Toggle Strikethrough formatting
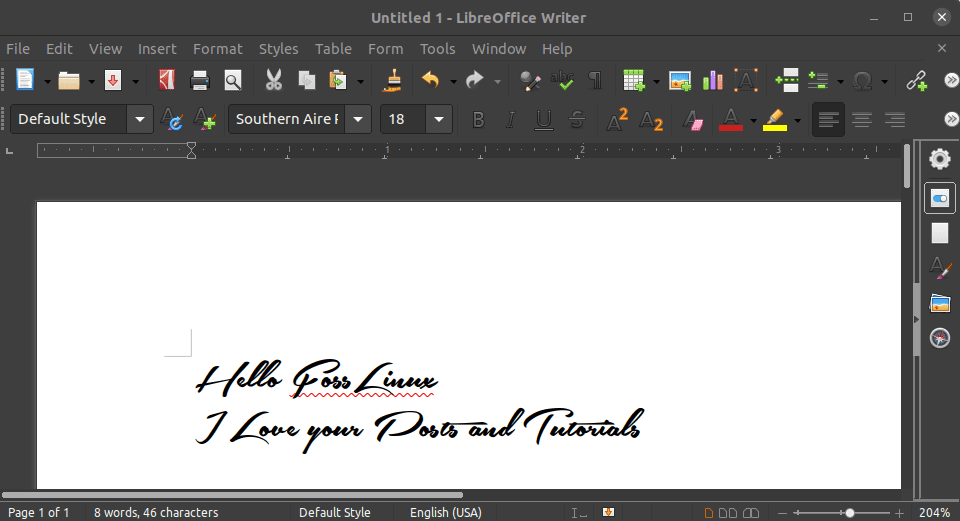This screenshot has width=960, height=521. [576, 119]
